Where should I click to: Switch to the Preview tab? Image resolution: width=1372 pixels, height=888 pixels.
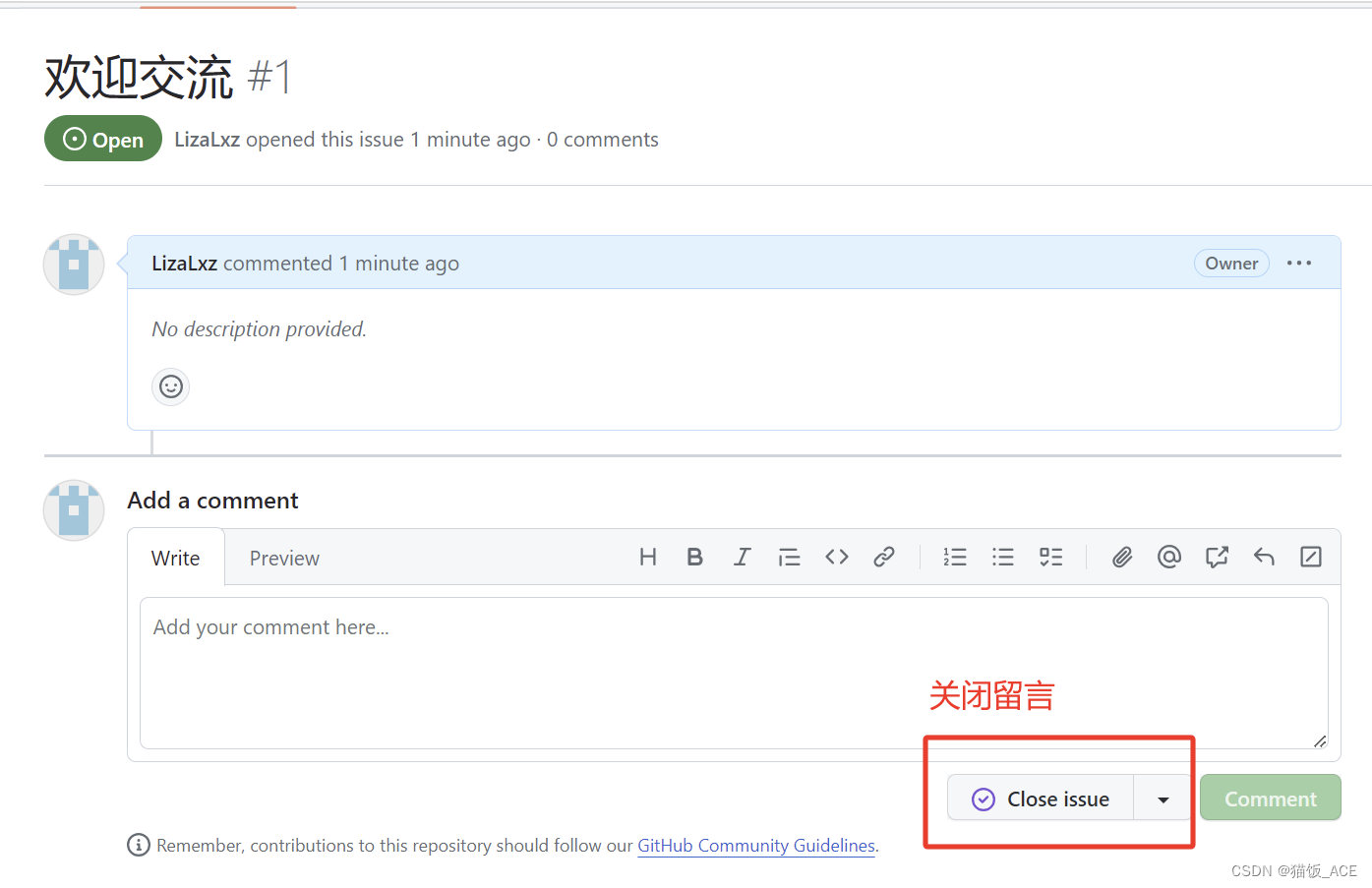[284, 558]
